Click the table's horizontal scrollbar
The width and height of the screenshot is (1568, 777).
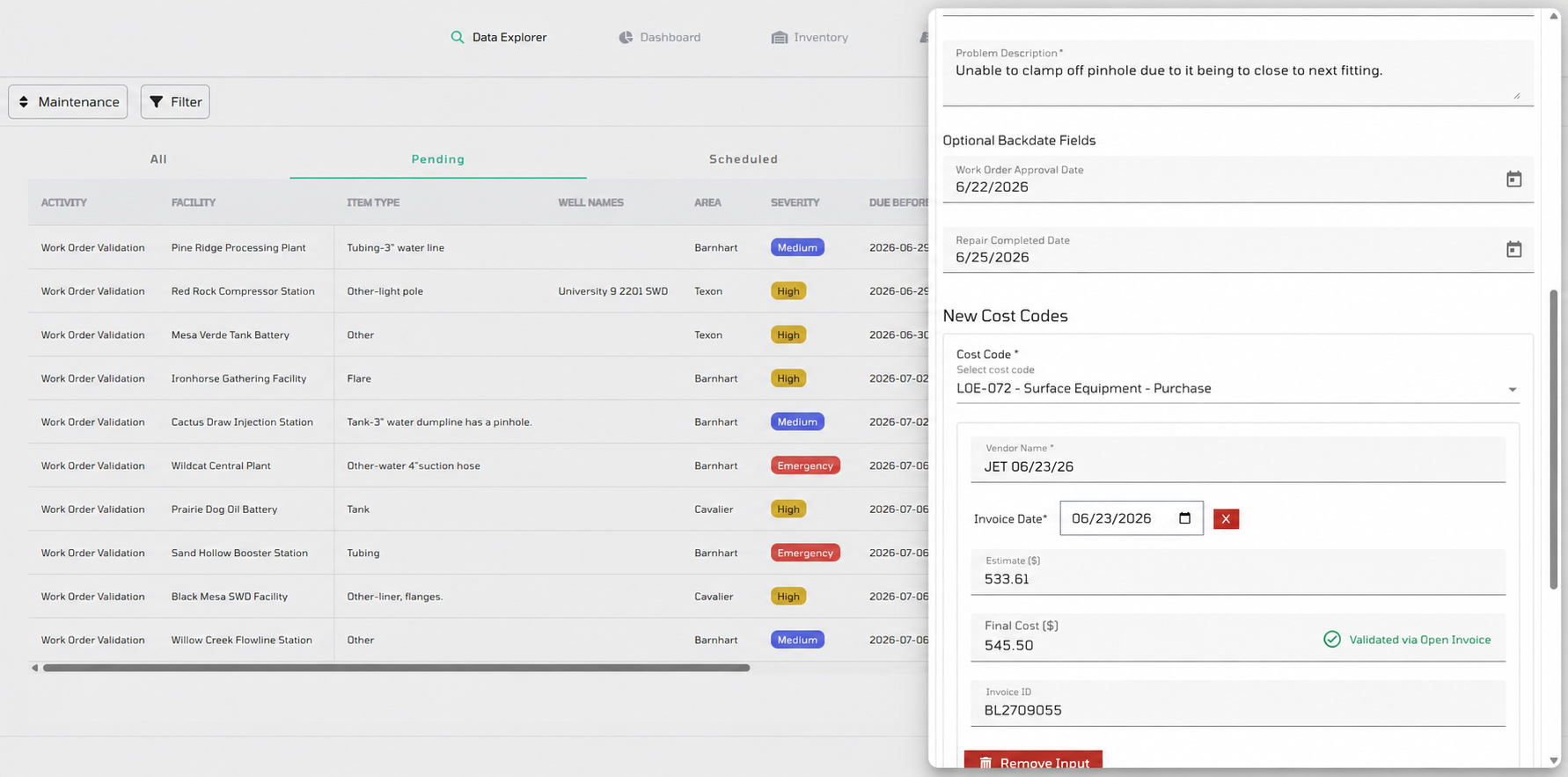pyautogui.click(x=396, y=668)
